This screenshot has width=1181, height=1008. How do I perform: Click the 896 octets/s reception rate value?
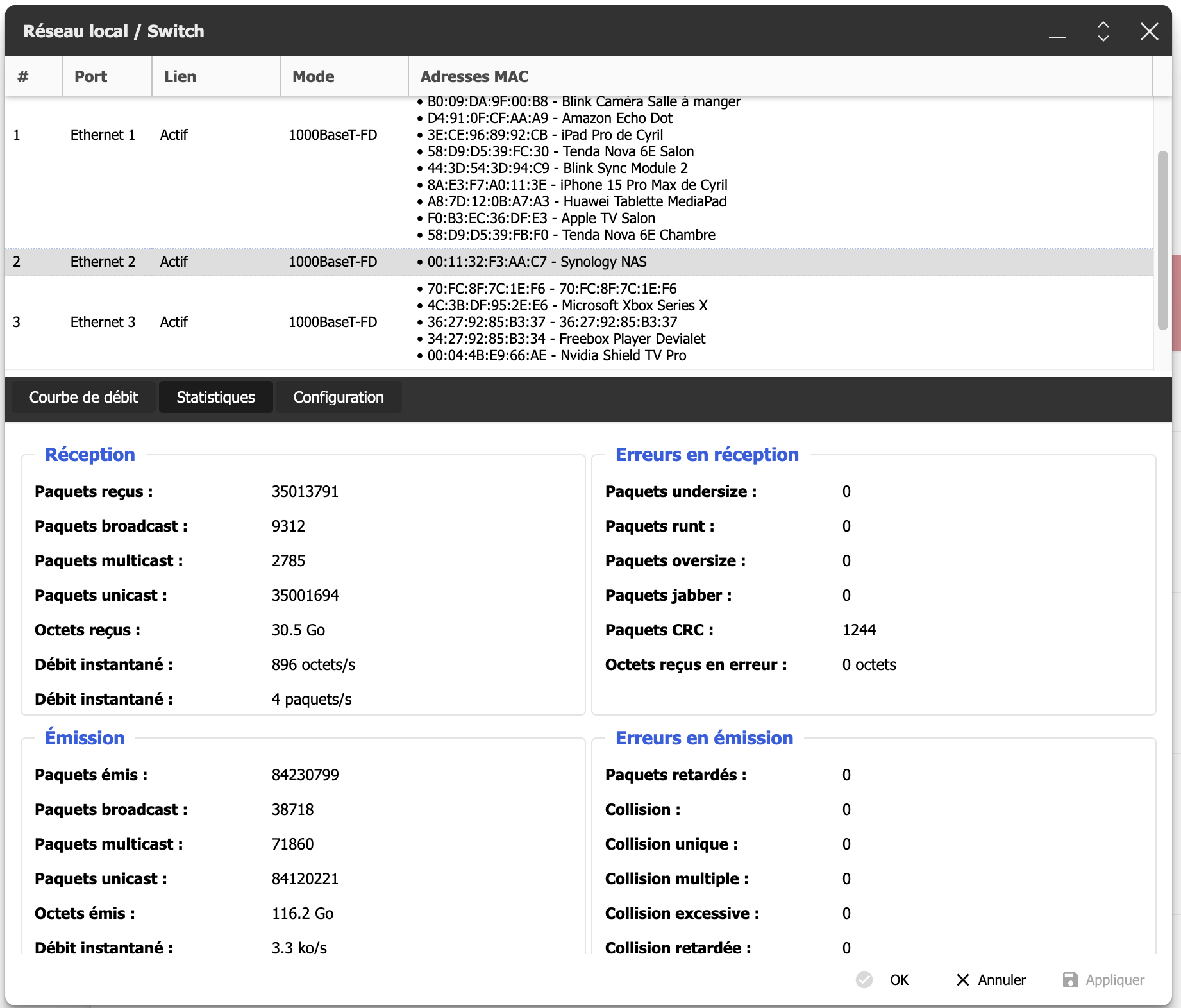[314, 664]
